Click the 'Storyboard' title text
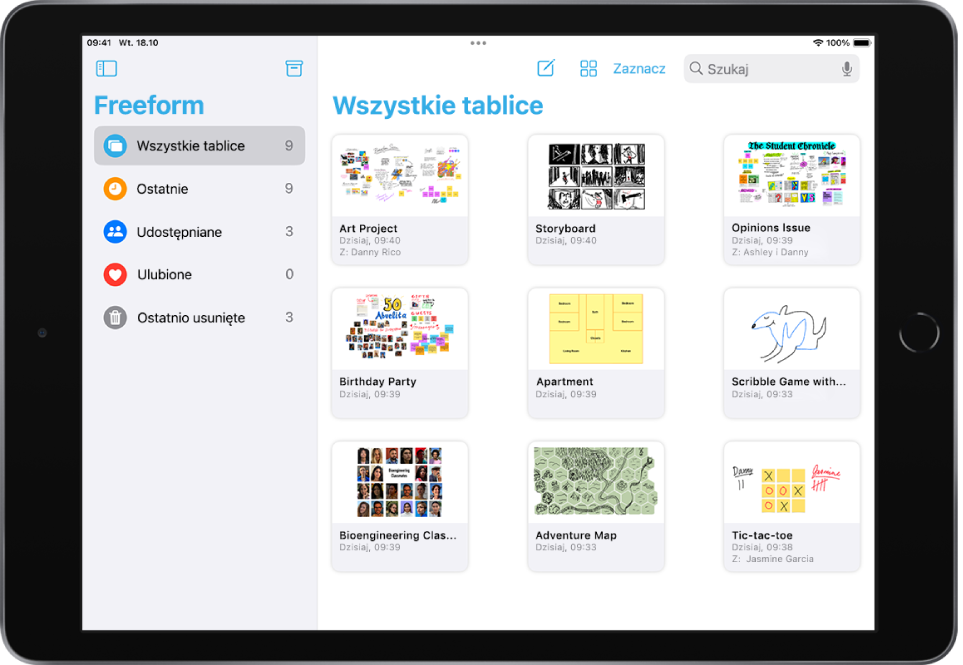This screenshot has height=665, width=963. (x=565, y=228)
